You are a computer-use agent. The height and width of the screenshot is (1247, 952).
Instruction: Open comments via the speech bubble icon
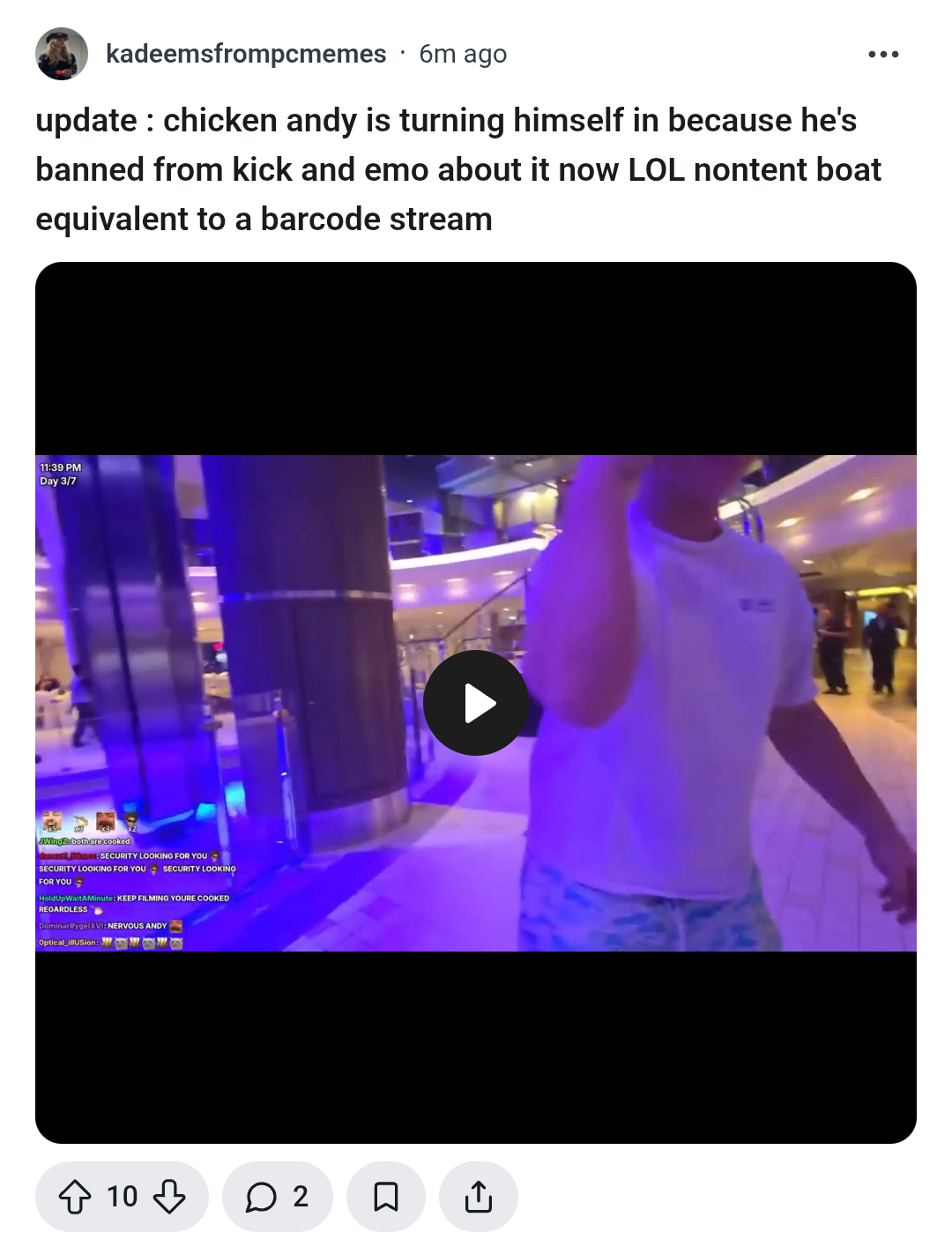(261, 1197)
